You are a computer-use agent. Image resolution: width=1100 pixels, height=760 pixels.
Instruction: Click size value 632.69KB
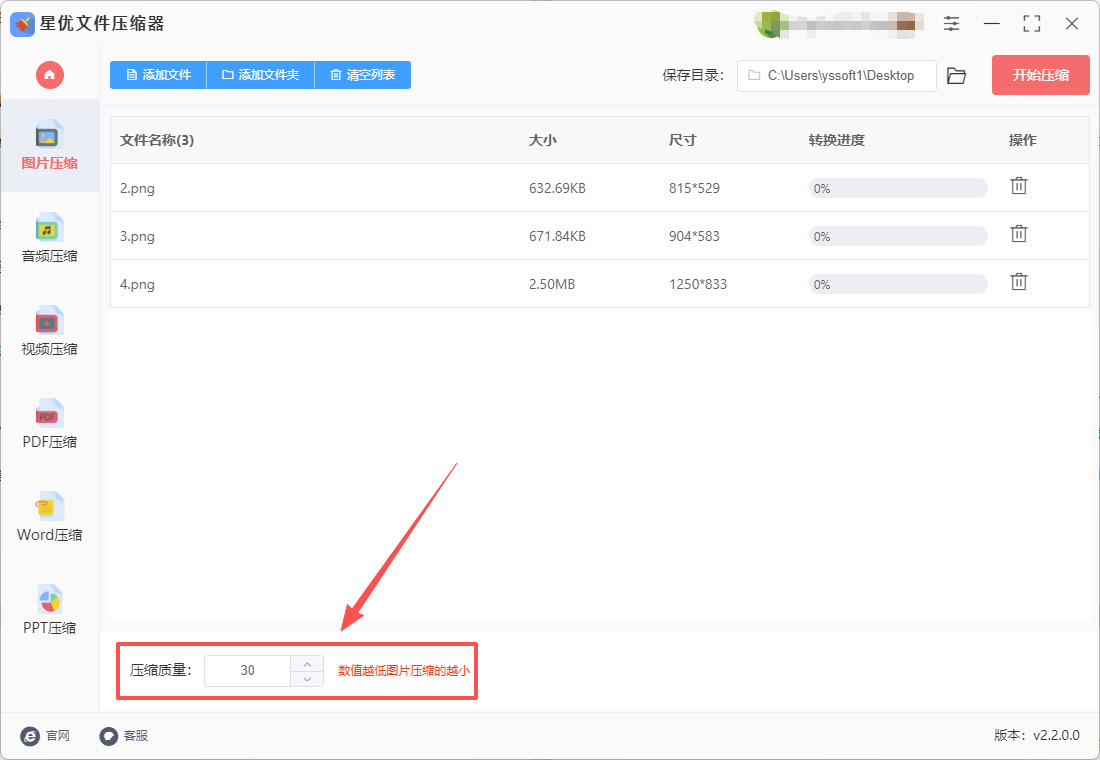point(557,188)
